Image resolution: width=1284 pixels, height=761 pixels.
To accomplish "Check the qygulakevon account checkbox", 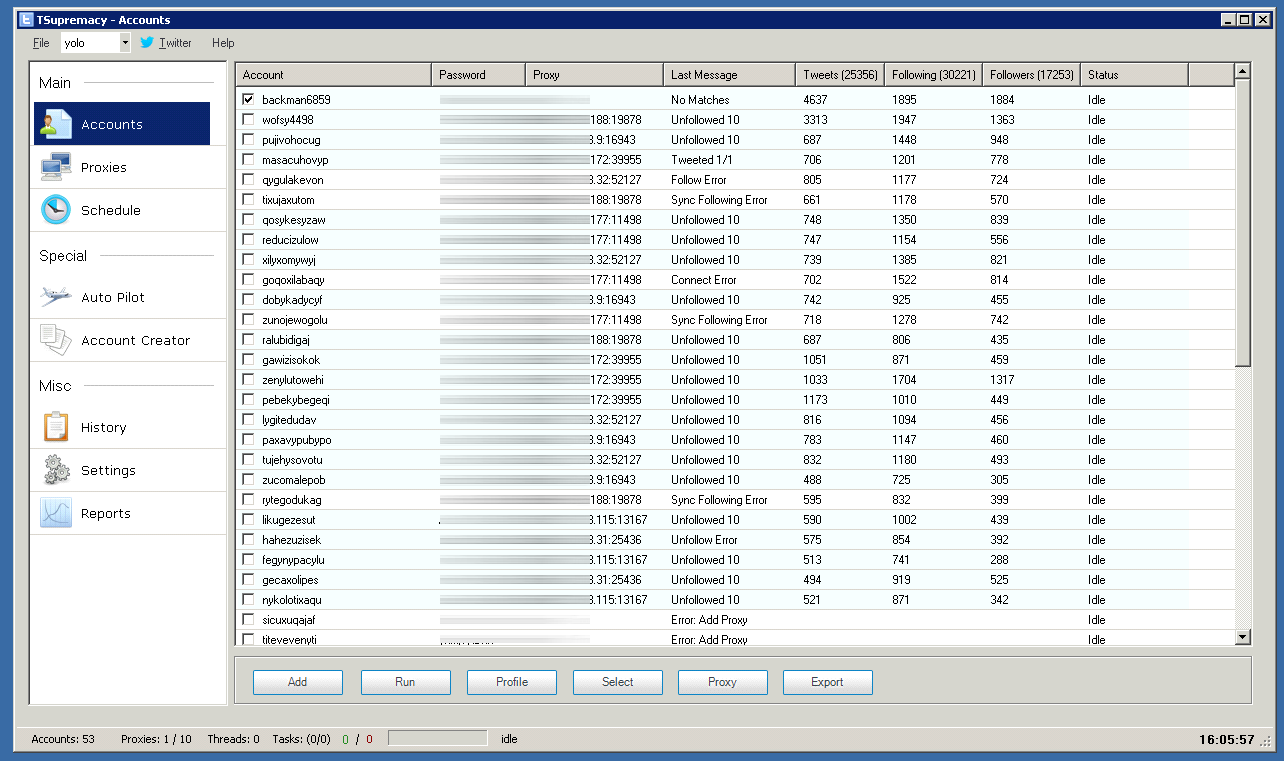I will (248, 180).
